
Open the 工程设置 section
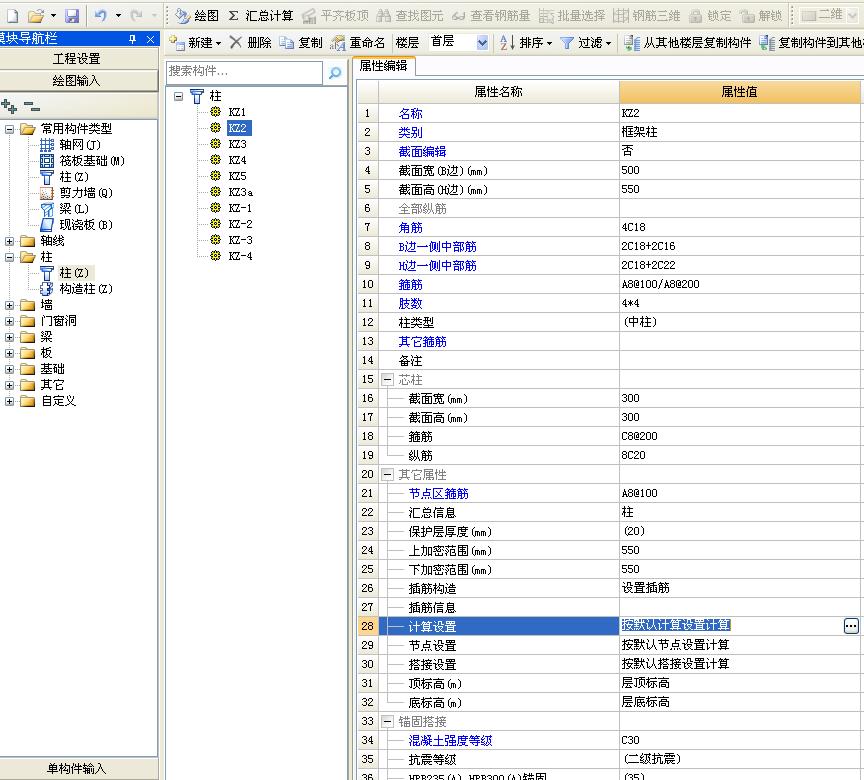[78, 58]
